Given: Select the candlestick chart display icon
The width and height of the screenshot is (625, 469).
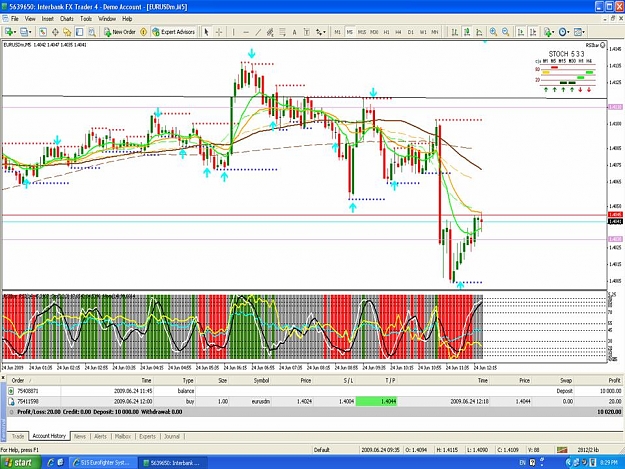Looking at the screenshot, I should (x=467, y=32).
